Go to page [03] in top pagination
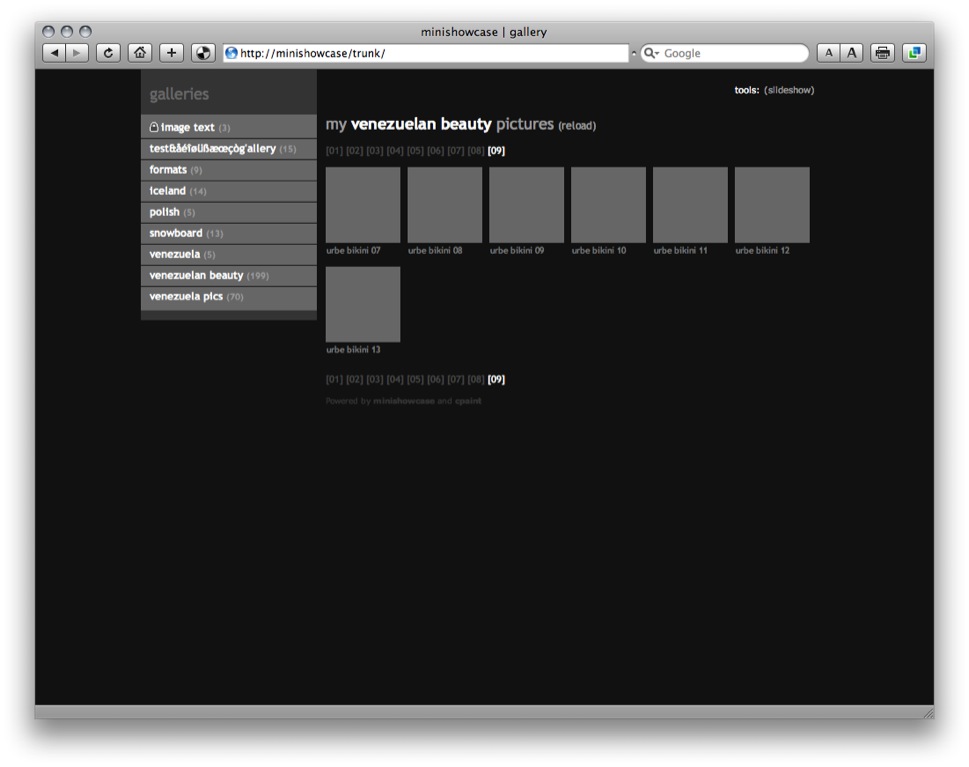Viewport: 969px width, 767px height. point(374,150)
